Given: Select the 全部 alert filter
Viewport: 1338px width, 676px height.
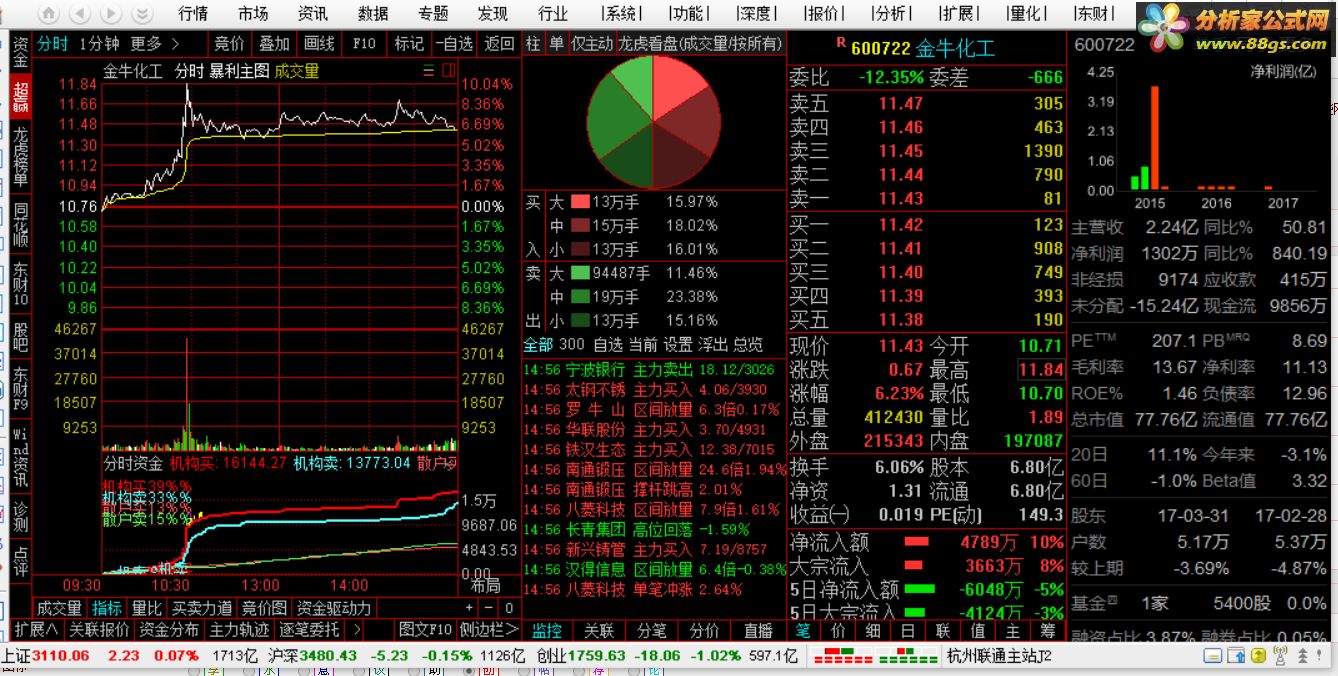Looking at the screenshot, I should pos(538,344).
